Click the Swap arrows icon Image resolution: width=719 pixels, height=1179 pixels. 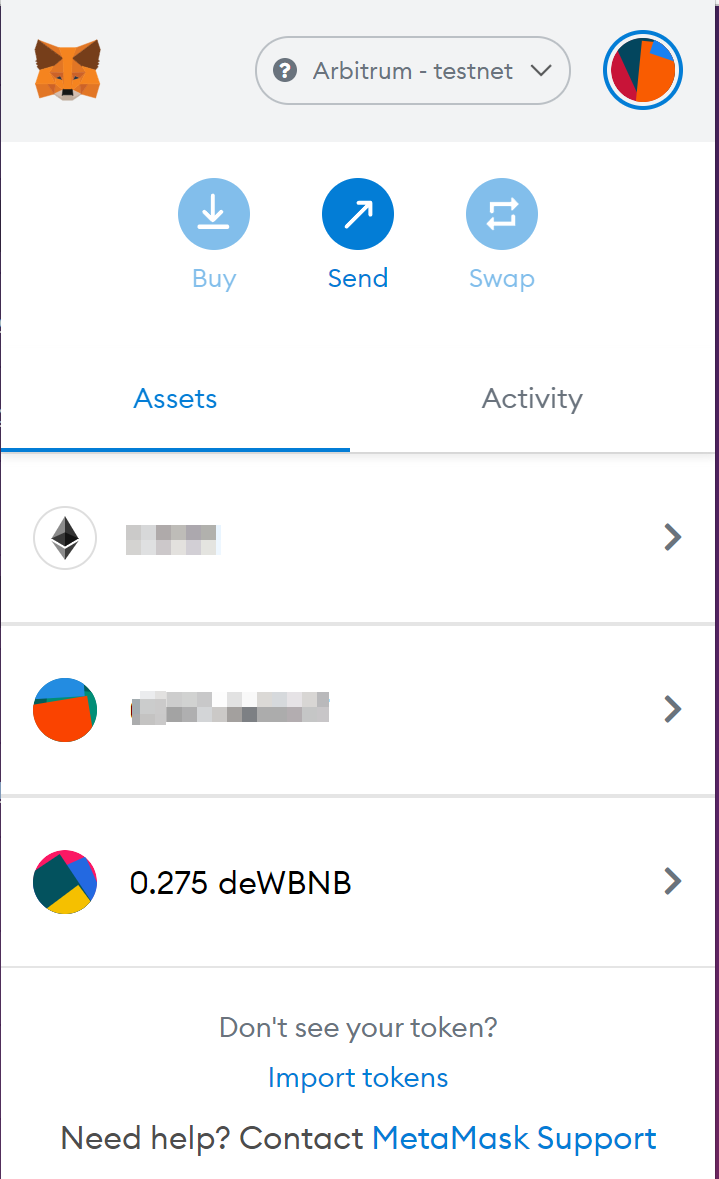click(x=501, y=213)
